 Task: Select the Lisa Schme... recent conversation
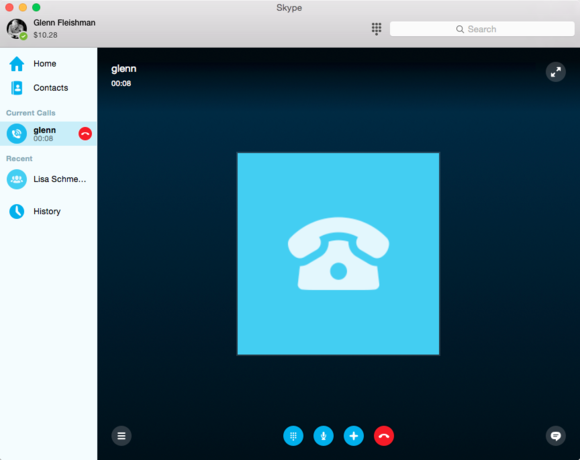point(48,179)
